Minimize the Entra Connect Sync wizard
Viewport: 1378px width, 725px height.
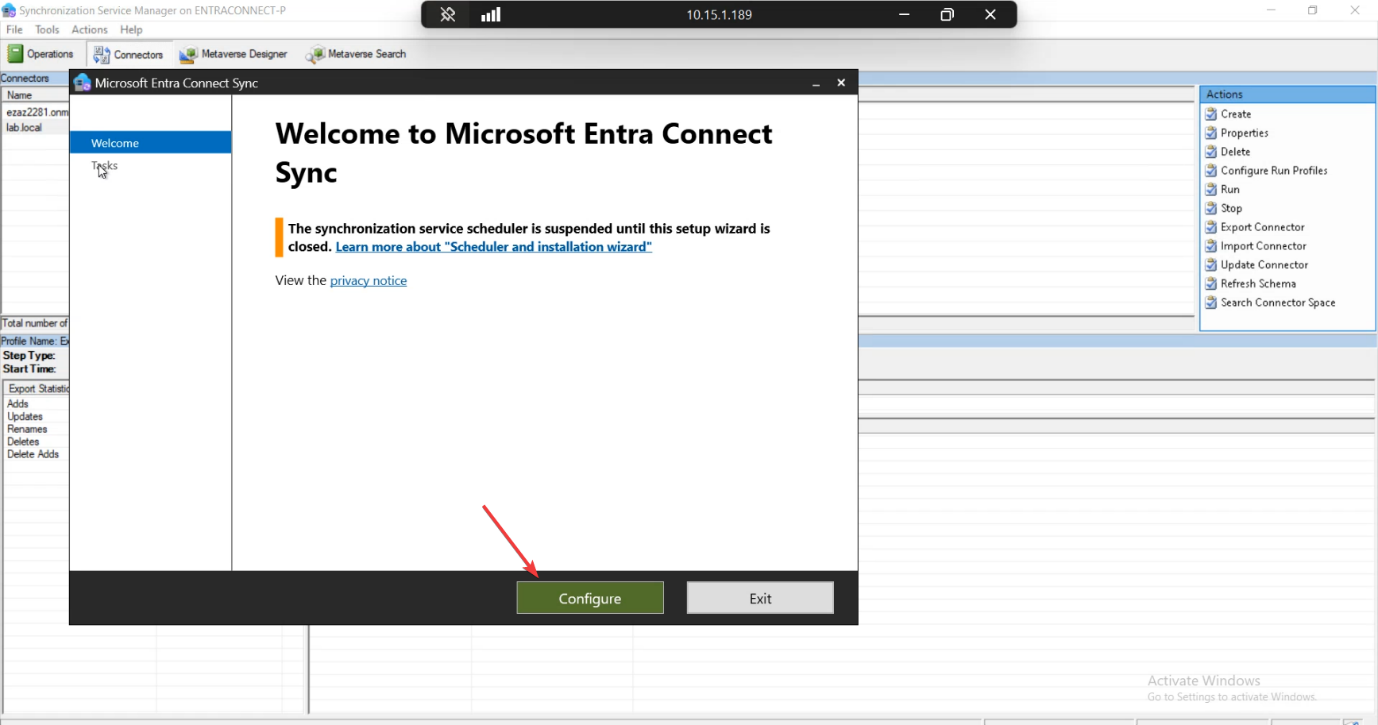pos(816,83)
